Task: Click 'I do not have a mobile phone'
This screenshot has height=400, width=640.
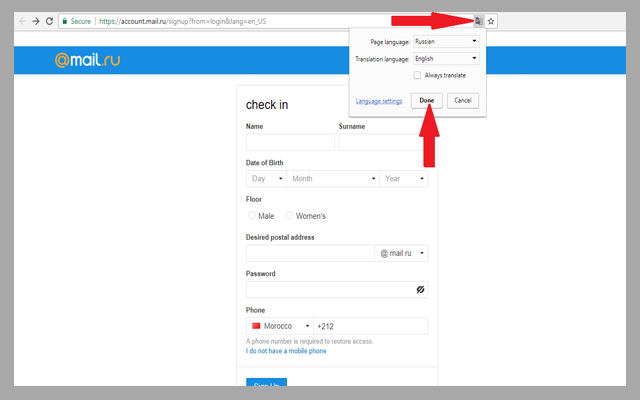Action: [286, 351]
